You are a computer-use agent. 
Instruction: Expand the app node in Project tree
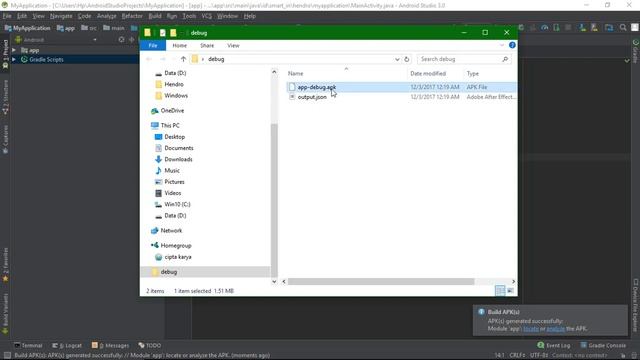(x=14, y=50)
